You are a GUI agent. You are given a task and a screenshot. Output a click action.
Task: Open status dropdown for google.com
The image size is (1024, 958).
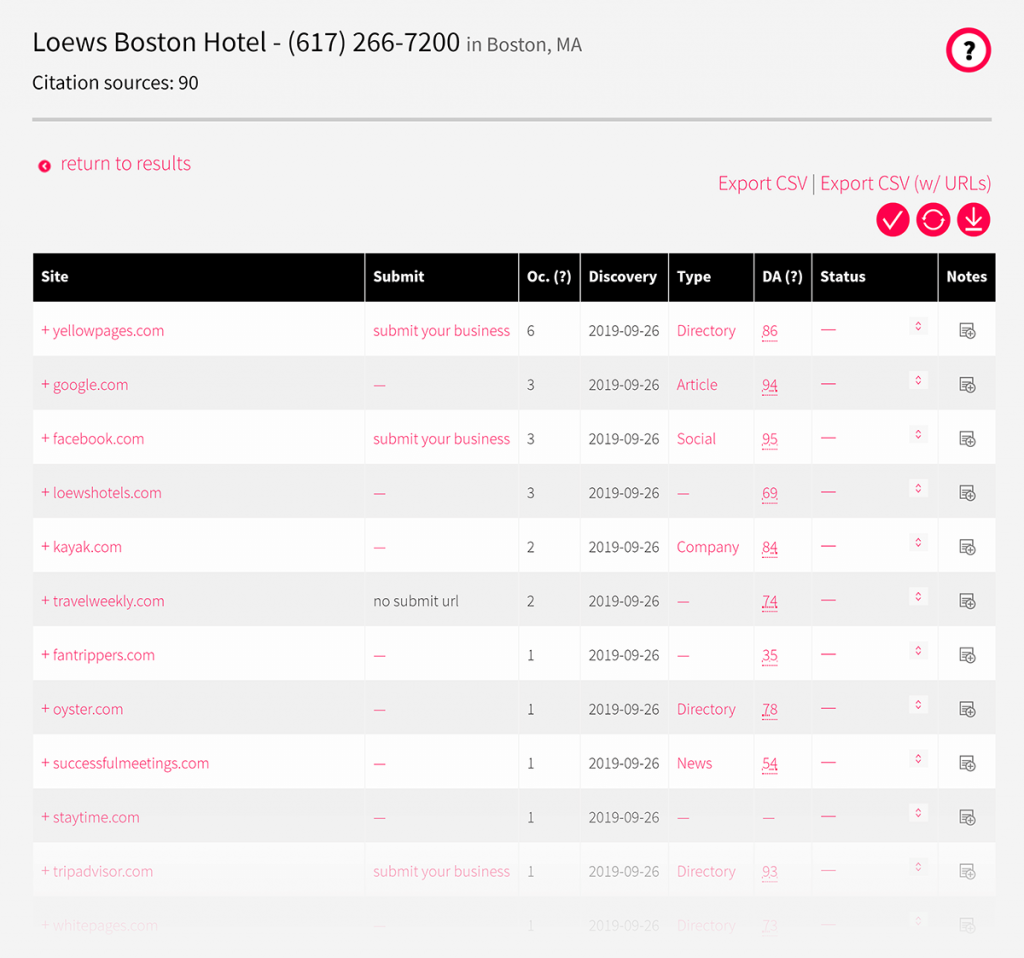click(x=918, y=380)
